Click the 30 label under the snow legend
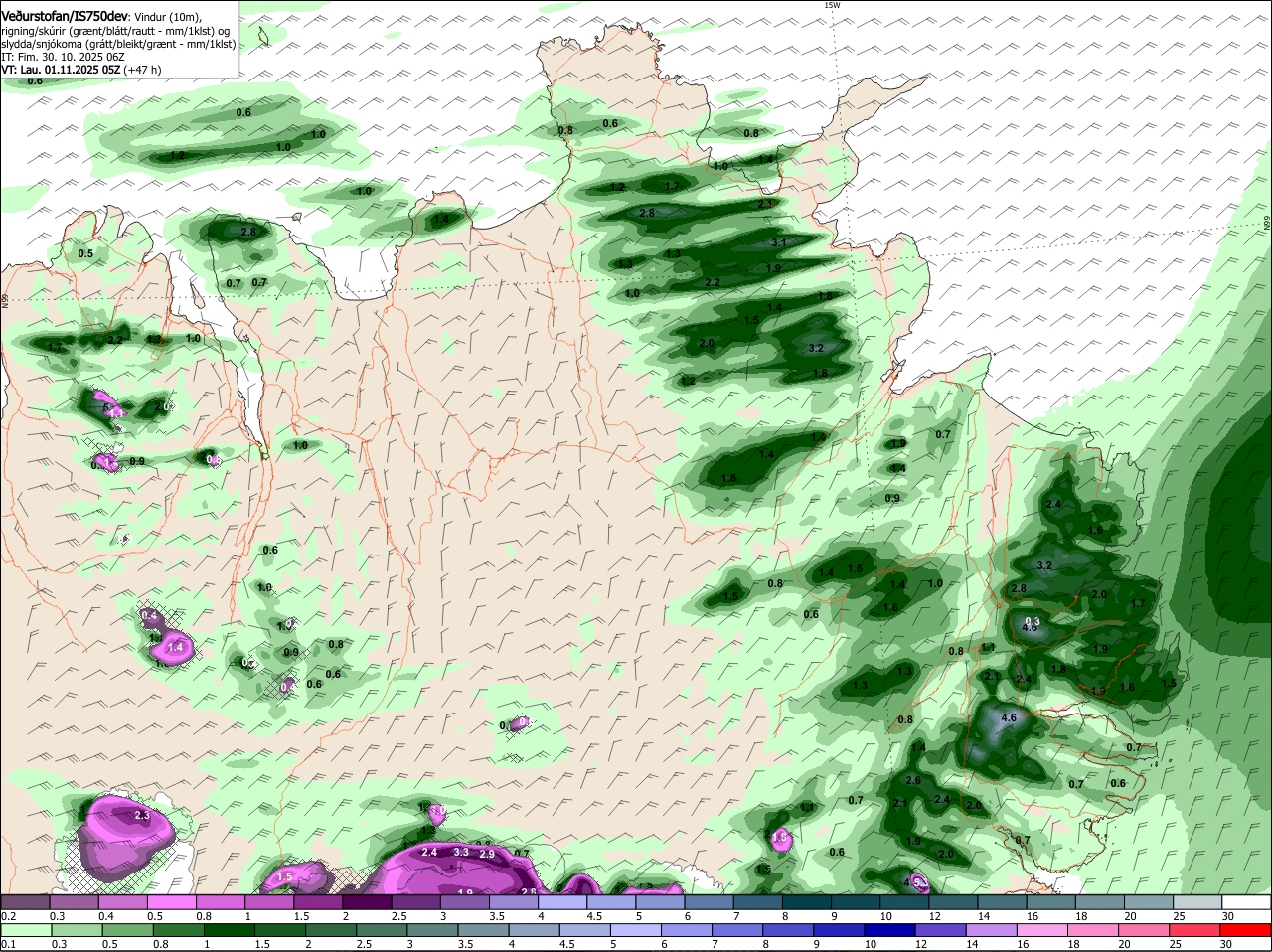 (x=1228, y=916)
